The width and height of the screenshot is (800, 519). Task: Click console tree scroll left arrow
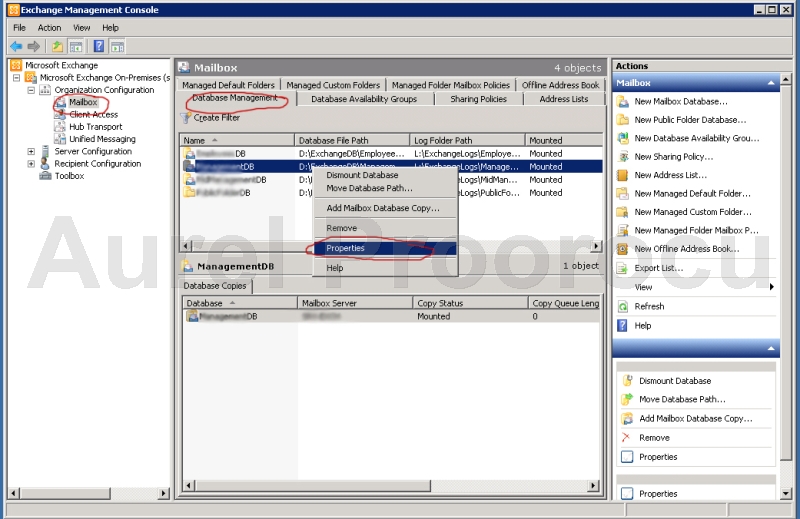[x=14, y=493]
